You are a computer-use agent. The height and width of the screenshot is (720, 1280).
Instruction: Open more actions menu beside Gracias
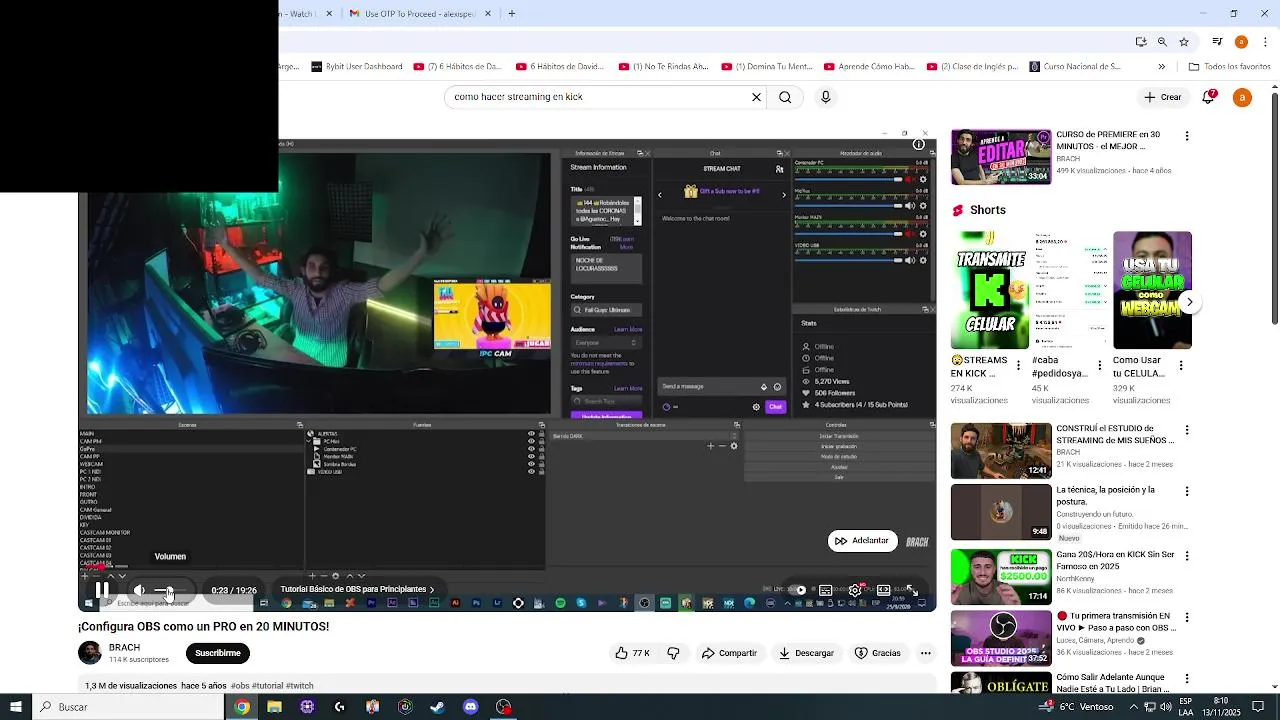[925, 653]
